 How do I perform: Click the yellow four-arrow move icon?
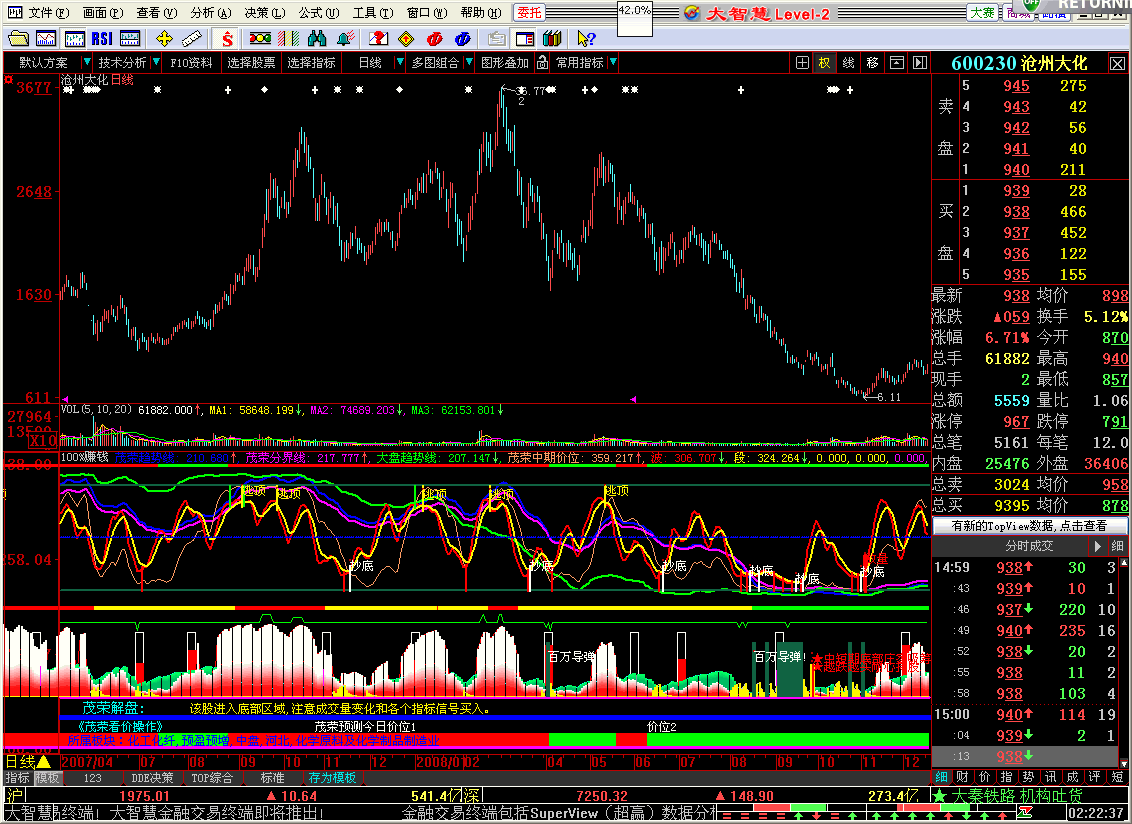coord(164,38)
